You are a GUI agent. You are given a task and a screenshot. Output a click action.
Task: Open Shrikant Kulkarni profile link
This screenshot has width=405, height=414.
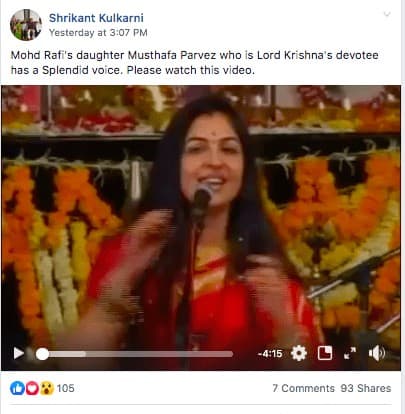96,18
